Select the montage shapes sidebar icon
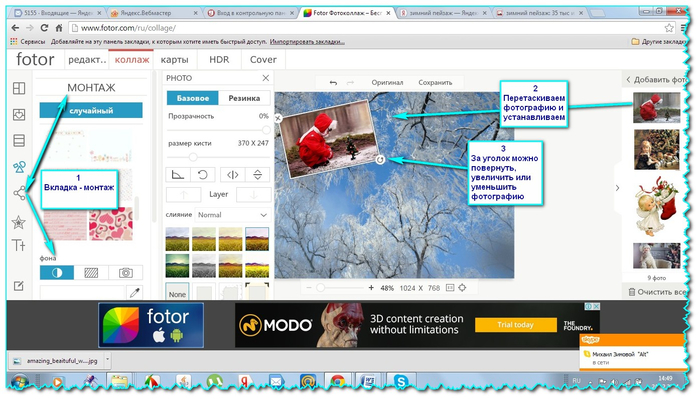 (x=19, y=167)
